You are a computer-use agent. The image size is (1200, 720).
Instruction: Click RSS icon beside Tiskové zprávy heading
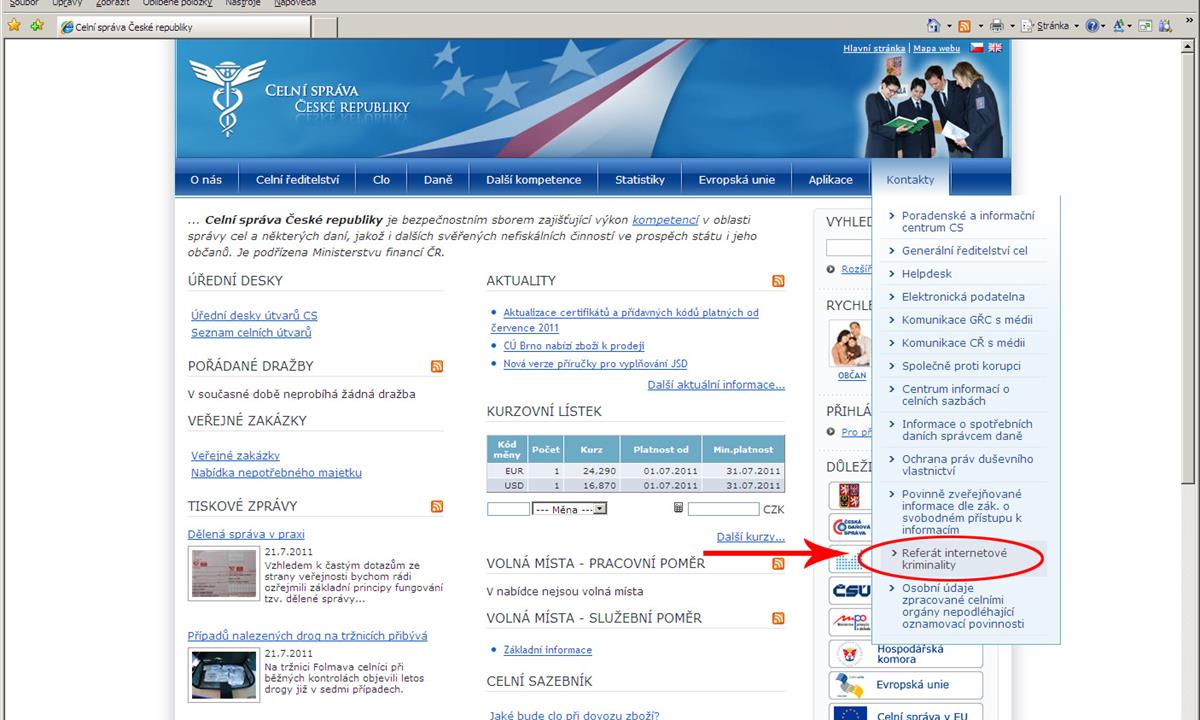437,506
